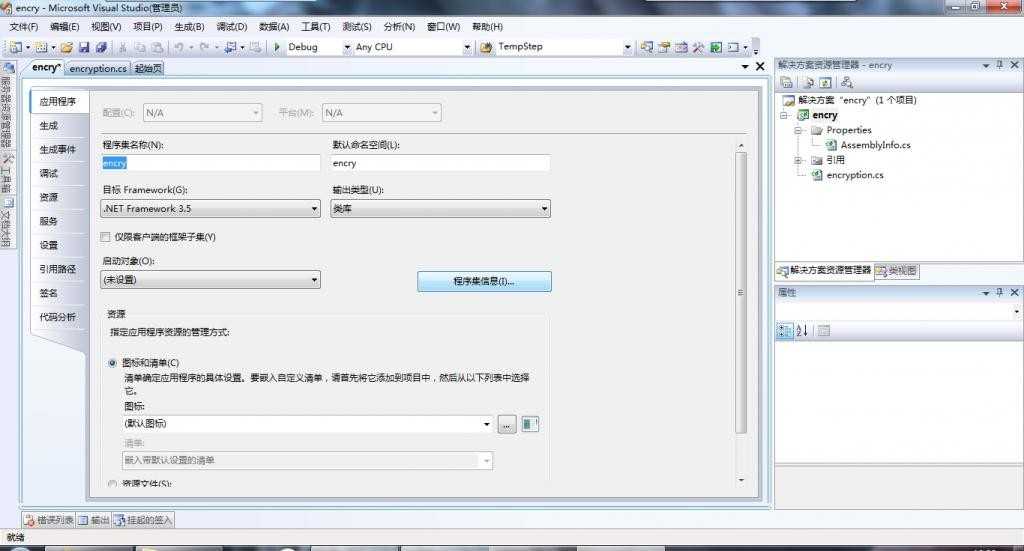Image resolution: width=1024 pixels, height=551 pixels.
Task: Open the File menu
Action: pyautogui.click(x=24, y=27)
